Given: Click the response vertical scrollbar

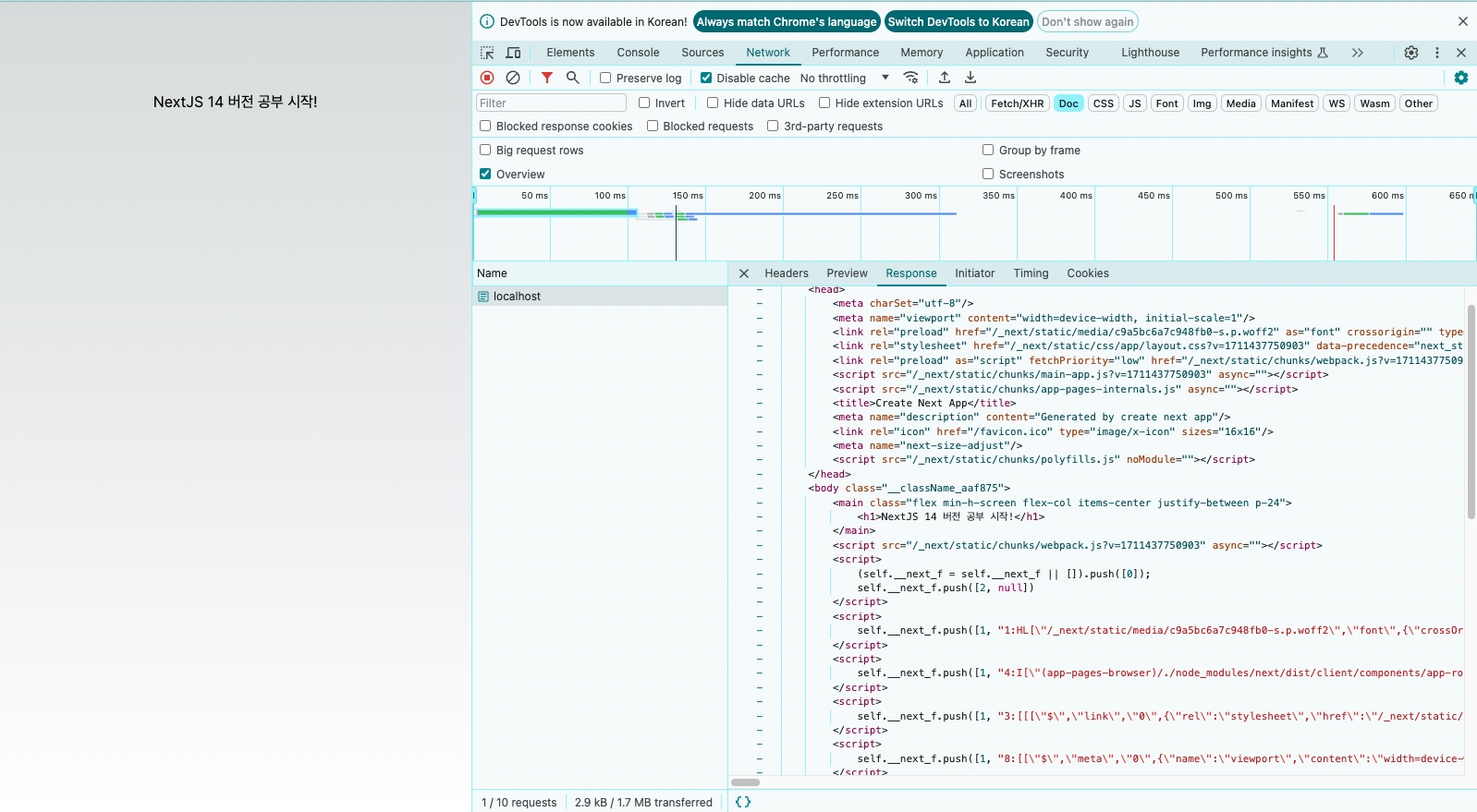Looking at the screenshot, I should [1471, 411].
